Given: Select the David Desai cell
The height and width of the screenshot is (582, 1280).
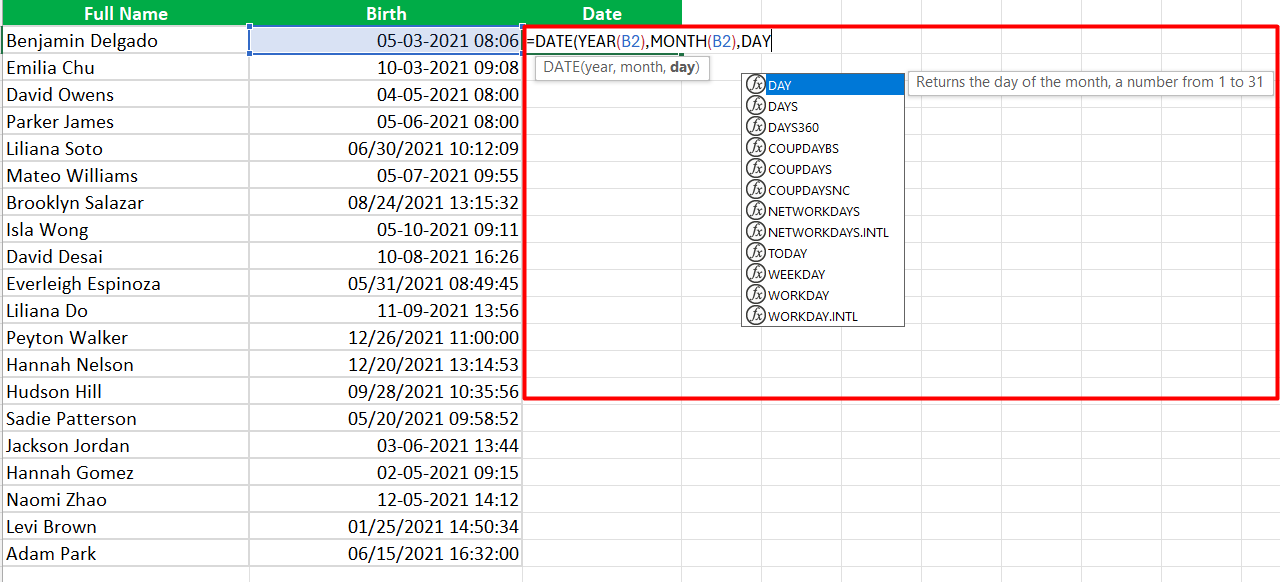Looking at the screenshot, I should (x=125, y=257).
